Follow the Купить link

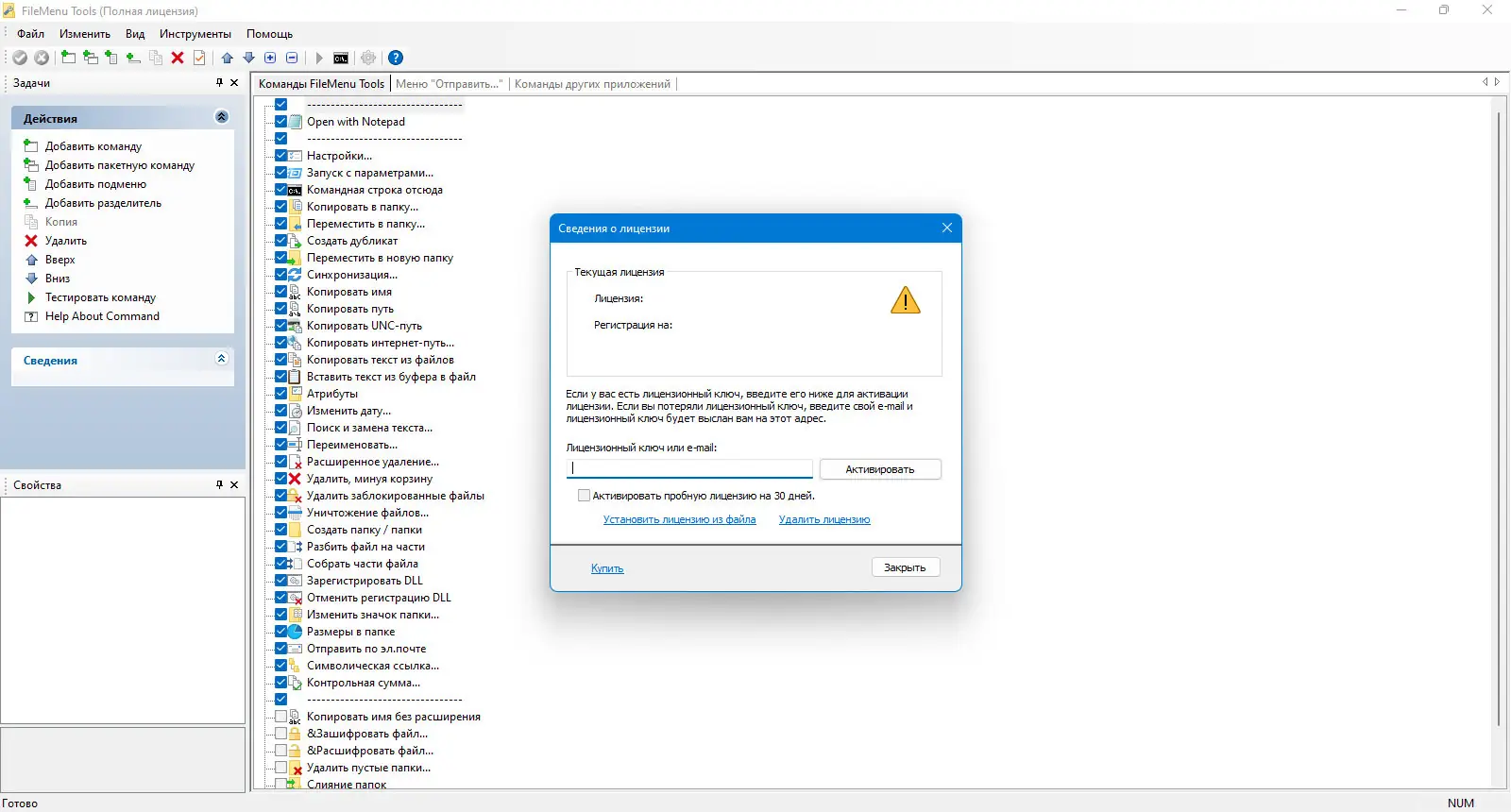pos(607,568)
